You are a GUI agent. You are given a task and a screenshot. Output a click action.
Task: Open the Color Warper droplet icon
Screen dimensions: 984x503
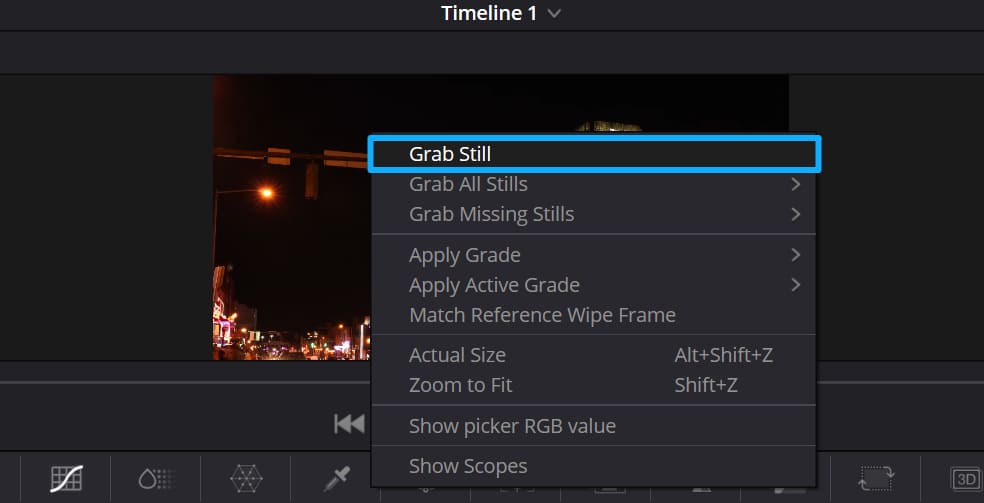(x=156, y=479)
